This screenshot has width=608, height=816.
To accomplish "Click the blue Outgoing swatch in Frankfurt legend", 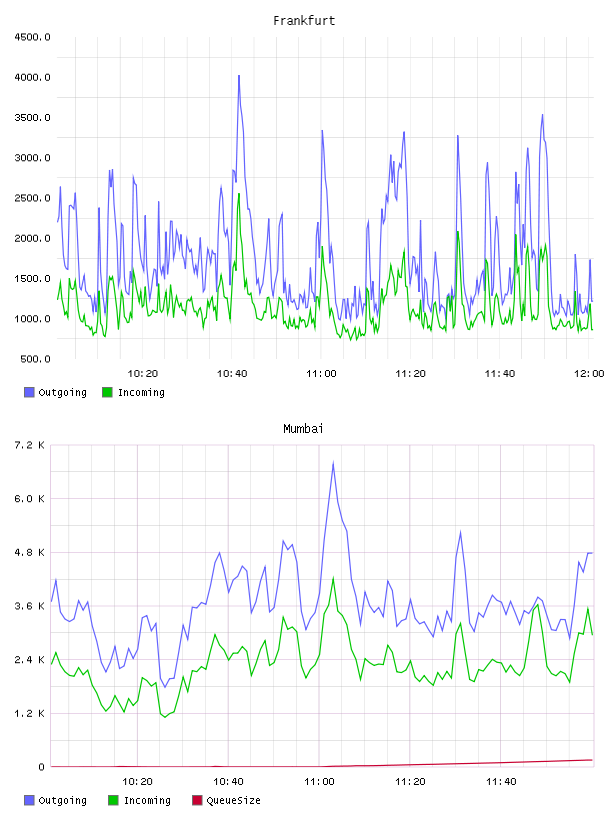I will coord(29,392).
